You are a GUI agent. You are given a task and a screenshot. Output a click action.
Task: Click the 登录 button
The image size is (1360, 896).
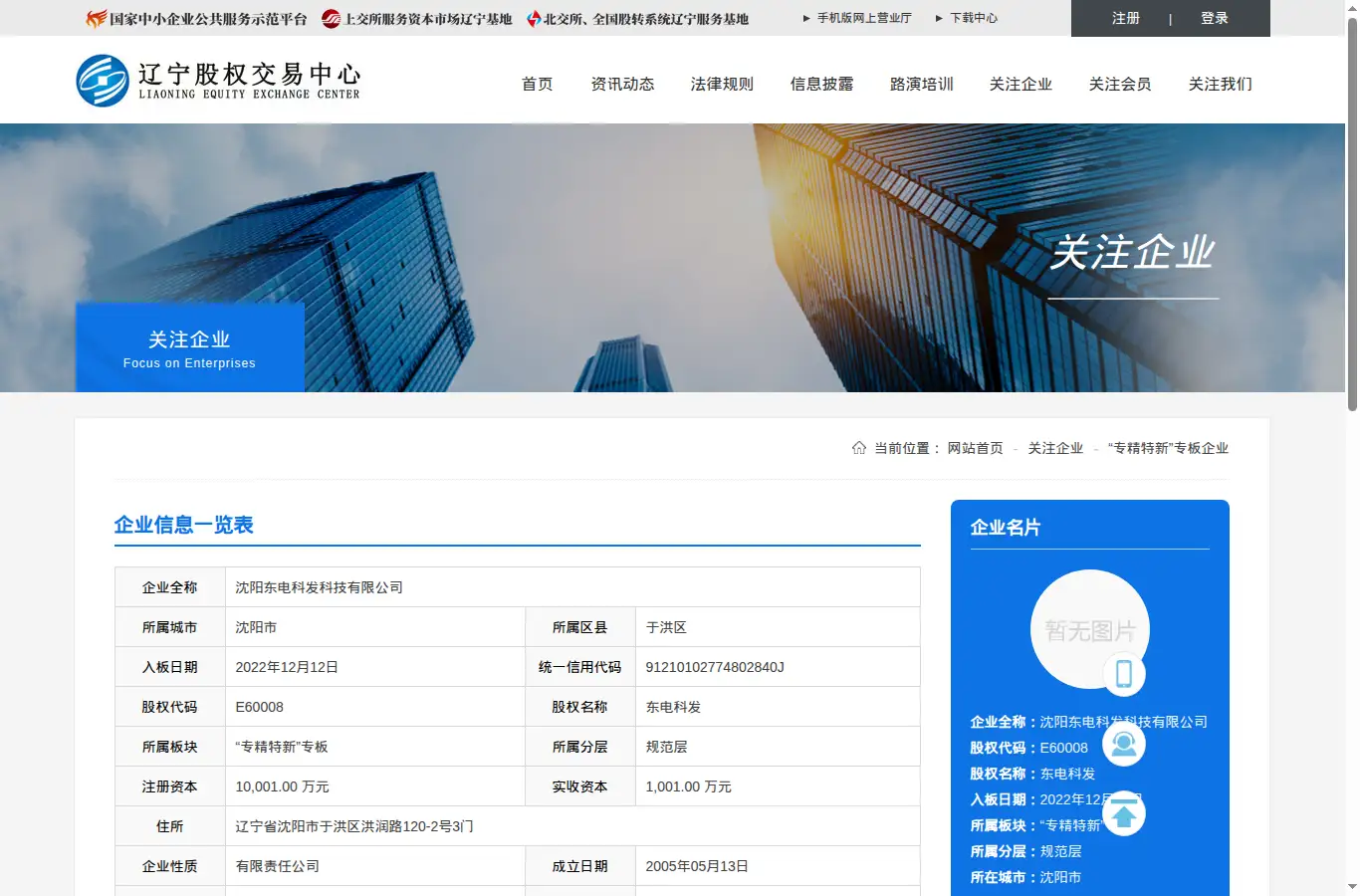(x=1215, y=18)
